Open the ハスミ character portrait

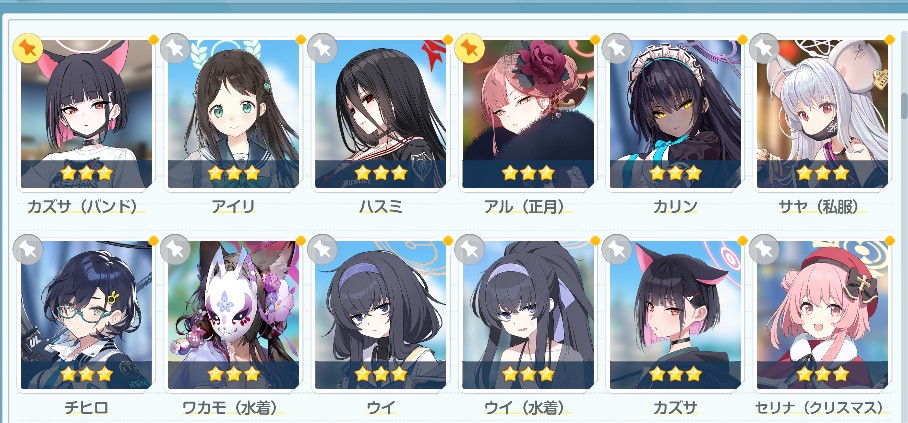pyautogui.click(x=380, y=114)
